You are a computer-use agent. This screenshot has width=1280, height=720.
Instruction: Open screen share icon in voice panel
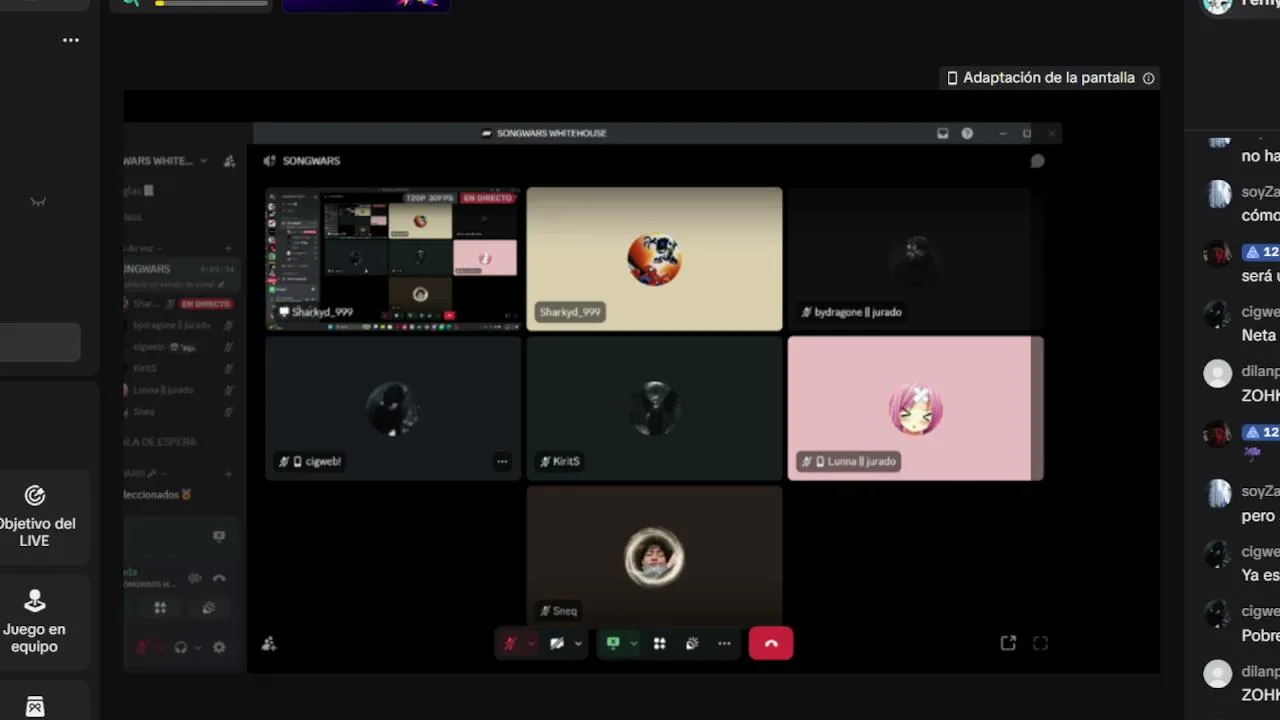[219, 536]
